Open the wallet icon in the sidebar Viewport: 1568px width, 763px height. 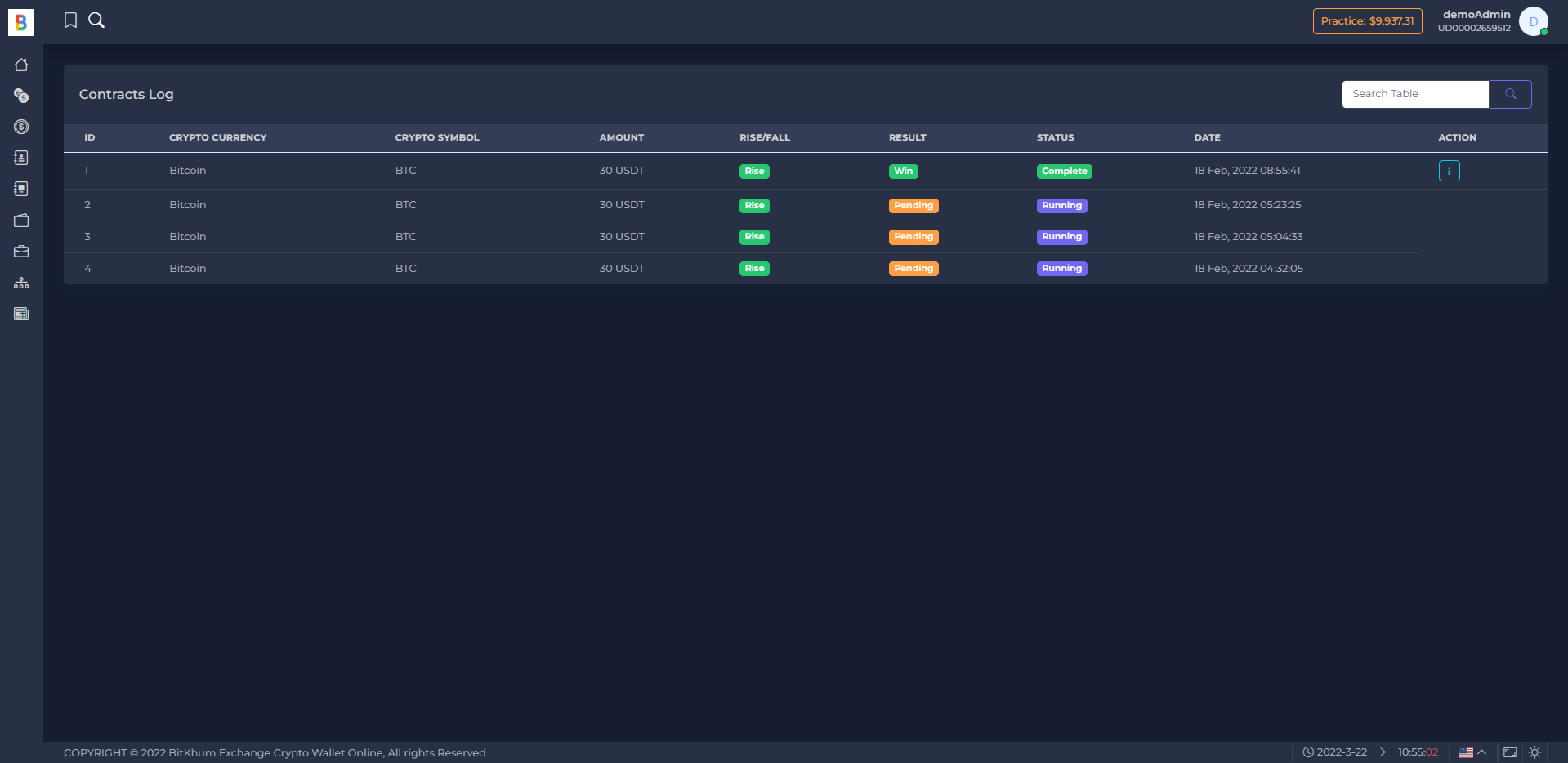pos(21,221)
